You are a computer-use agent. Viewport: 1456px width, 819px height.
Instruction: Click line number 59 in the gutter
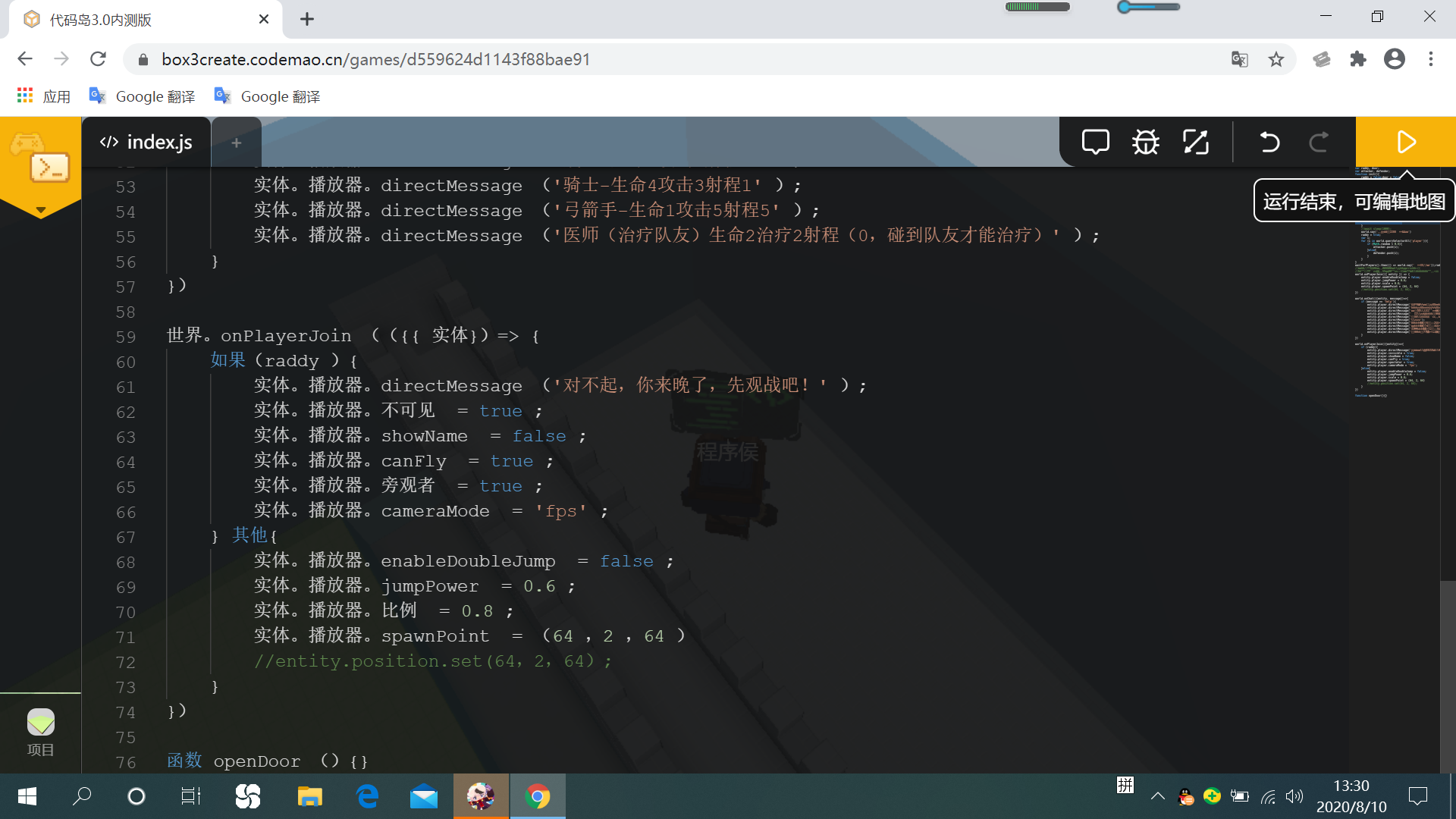126,337
